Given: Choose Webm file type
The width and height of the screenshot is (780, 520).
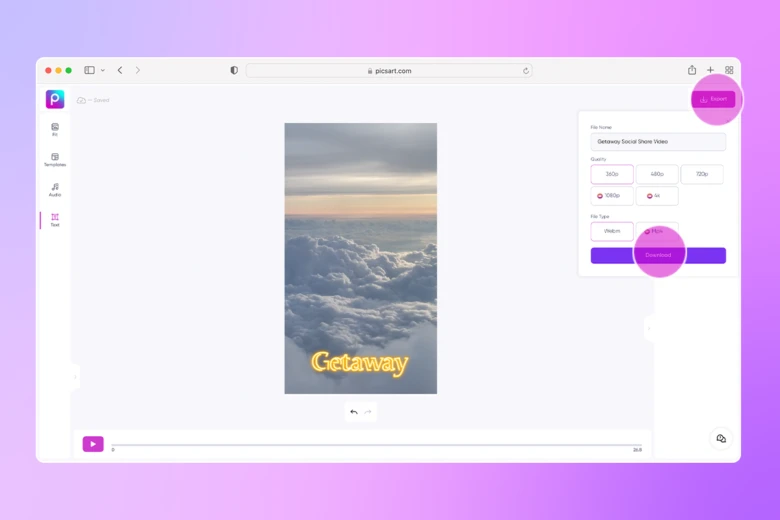Looking at the screenshot, I should pyautogui.click(x=612, y=231).
